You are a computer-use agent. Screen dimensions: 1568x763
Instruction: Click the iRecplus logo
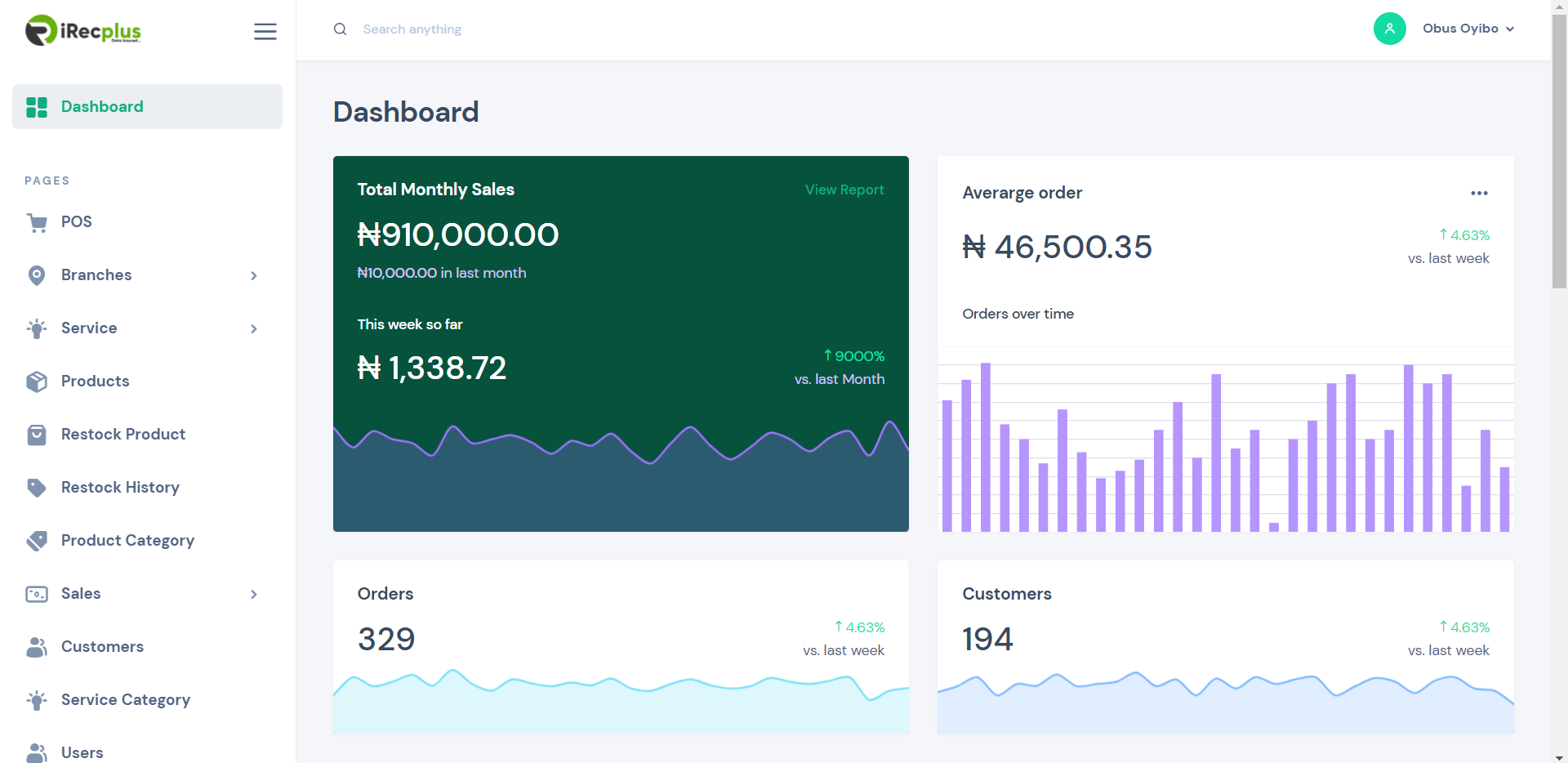pos(83,30)
